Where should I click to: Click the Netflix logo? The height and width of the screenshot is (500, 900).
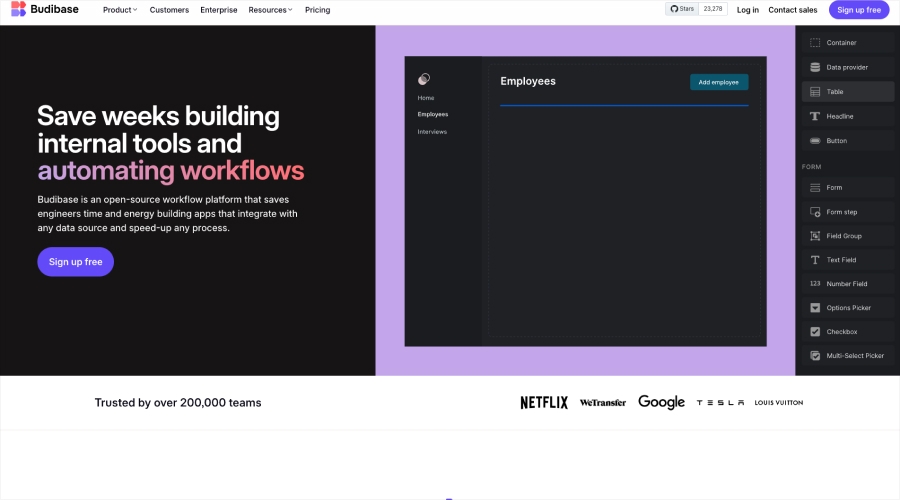click(544, 402)
